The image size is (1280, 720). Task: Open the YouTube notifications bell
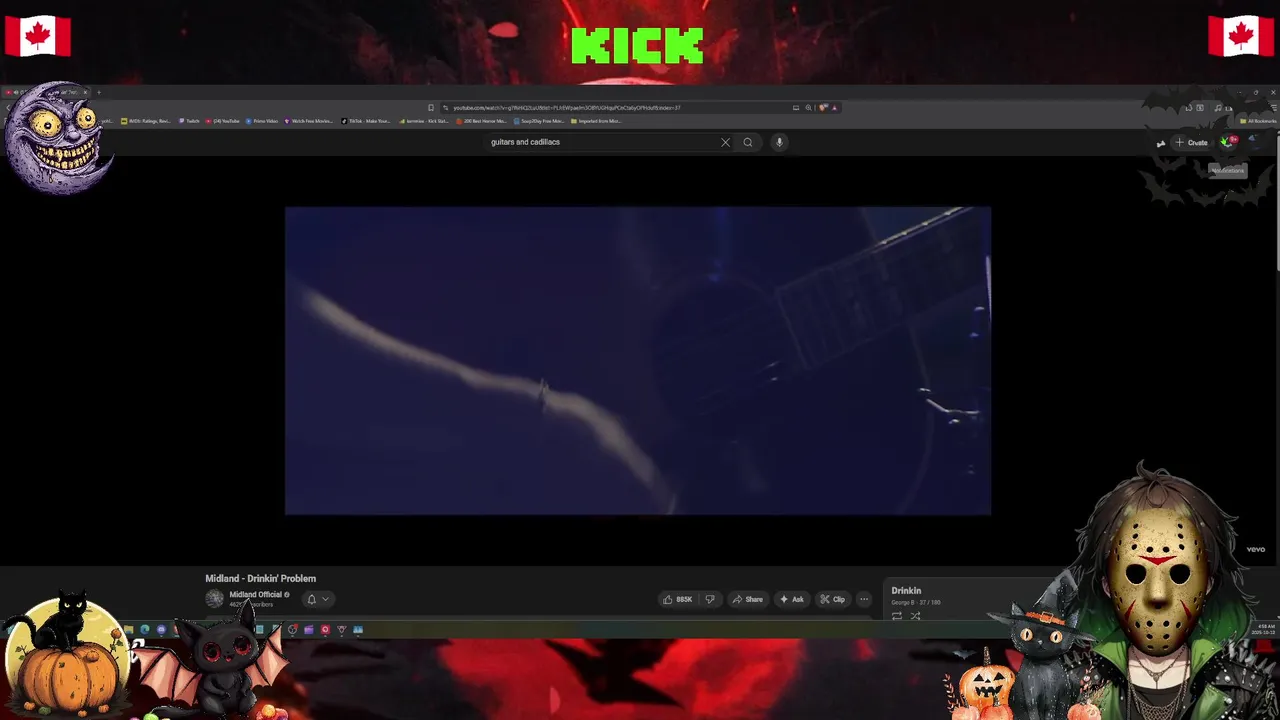point(1228,142)
